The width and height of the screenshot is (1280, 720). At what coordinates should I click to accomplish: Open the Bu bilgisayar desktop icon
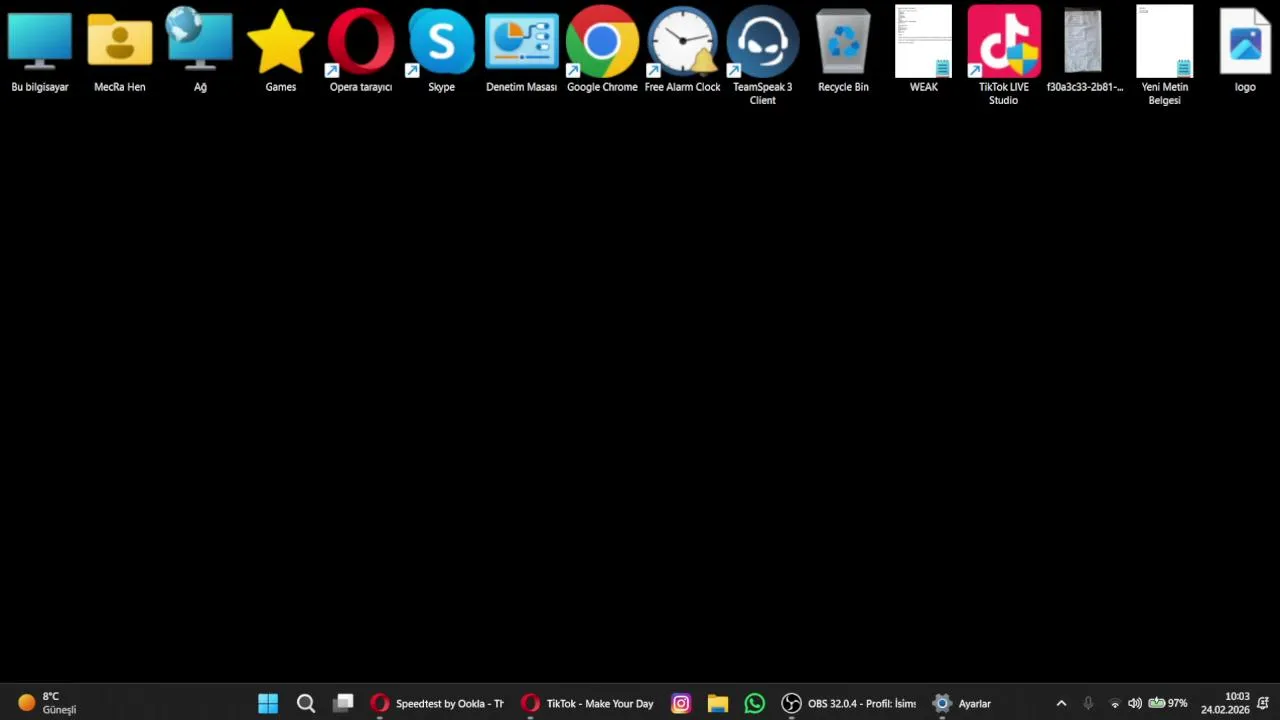[40, 50]
